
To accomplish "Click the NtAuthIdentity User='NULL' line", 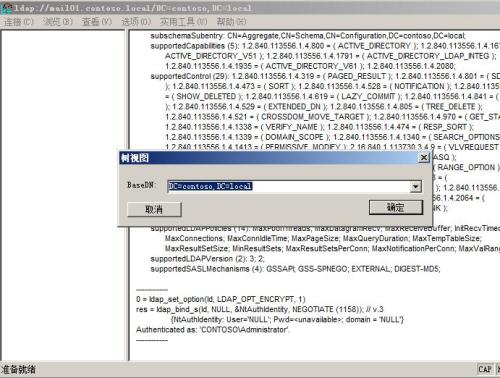I will [x=287, y=320].
